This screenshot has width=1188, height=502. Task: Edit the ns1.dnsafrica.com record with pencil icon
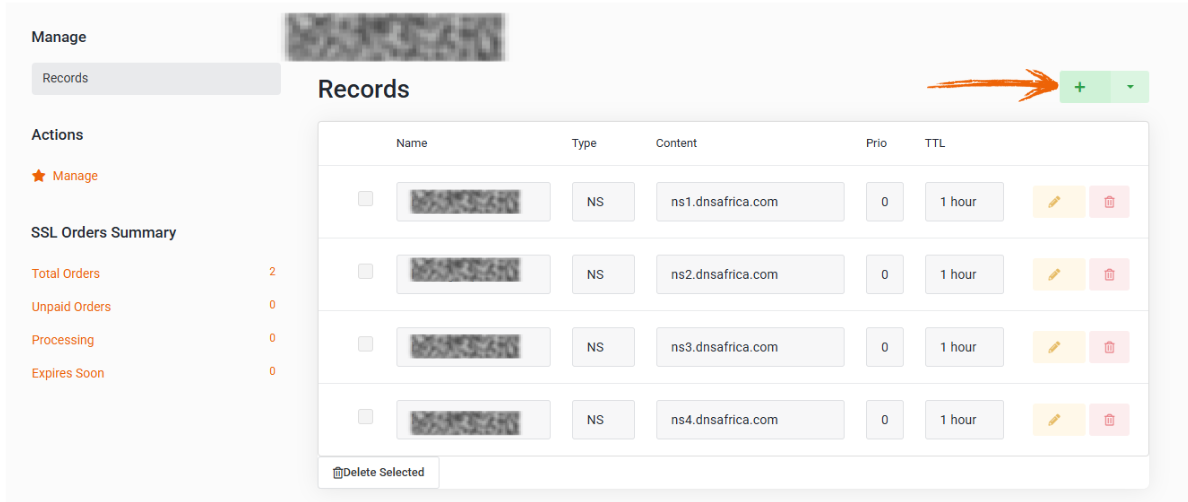pos(1059,201)
